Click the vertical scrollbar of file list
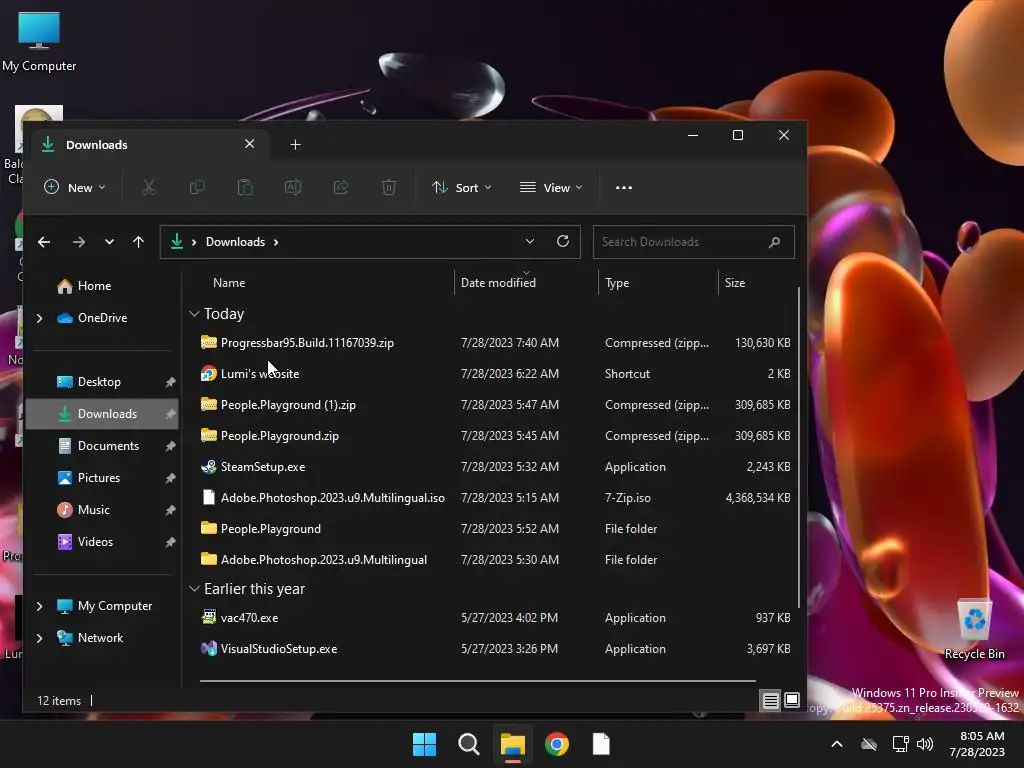Image resolution: width=1024 pixels, height=768 pixels. (799, 447)
